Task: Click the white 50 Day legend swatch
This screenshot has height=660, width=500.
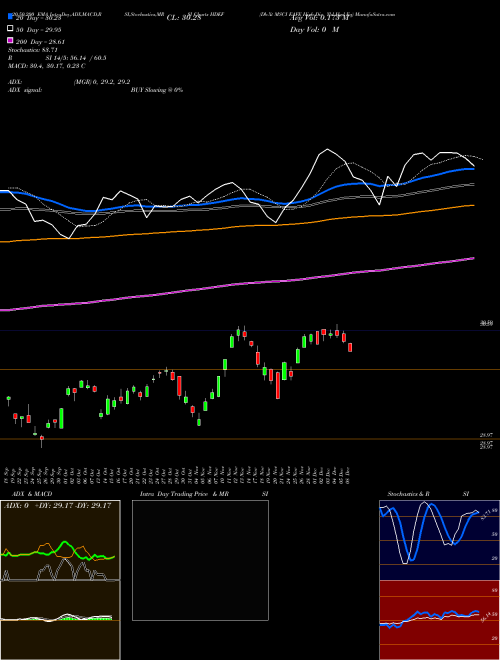Action: (x=11, y=28)
